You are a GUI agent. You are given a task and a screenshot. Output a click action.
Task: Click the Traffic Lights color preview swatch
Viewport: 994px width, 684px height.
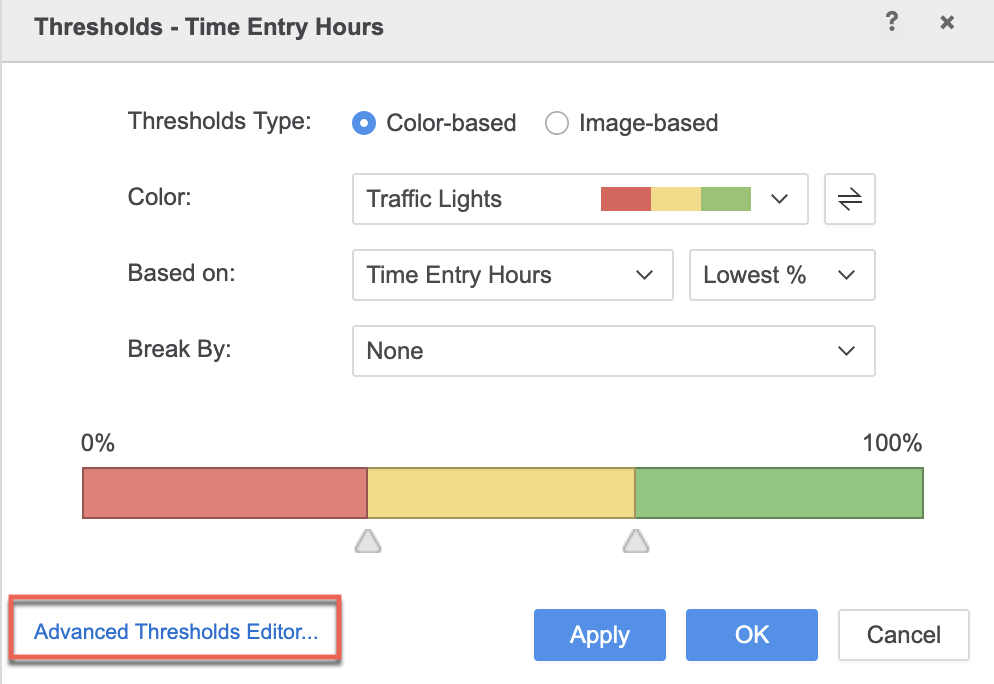pos(675,199)
